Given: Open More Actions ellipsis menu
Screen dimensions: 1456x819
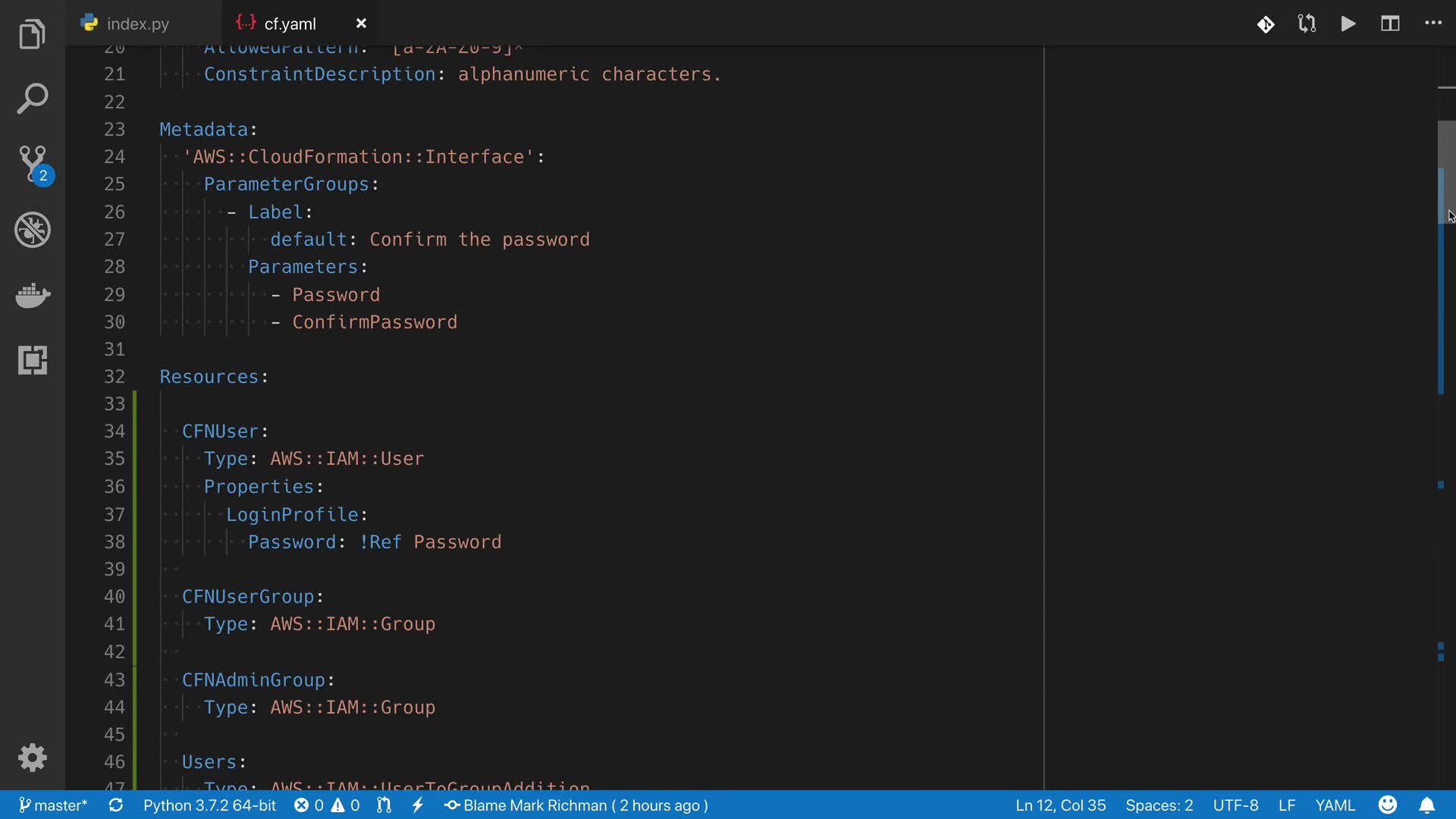Looking at the screenshot, I should [1432, 24].
